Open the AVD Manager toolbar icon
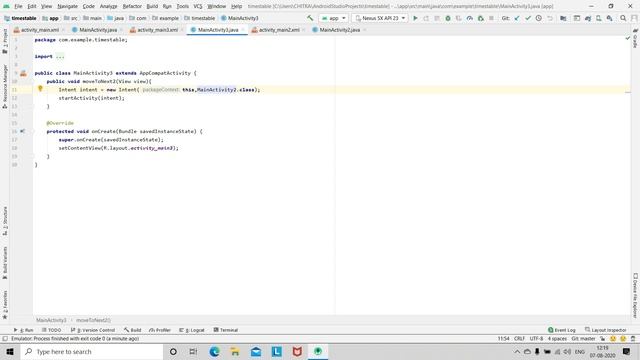The image size is (640, 360). pyautogui.click(x=598, y=18)
